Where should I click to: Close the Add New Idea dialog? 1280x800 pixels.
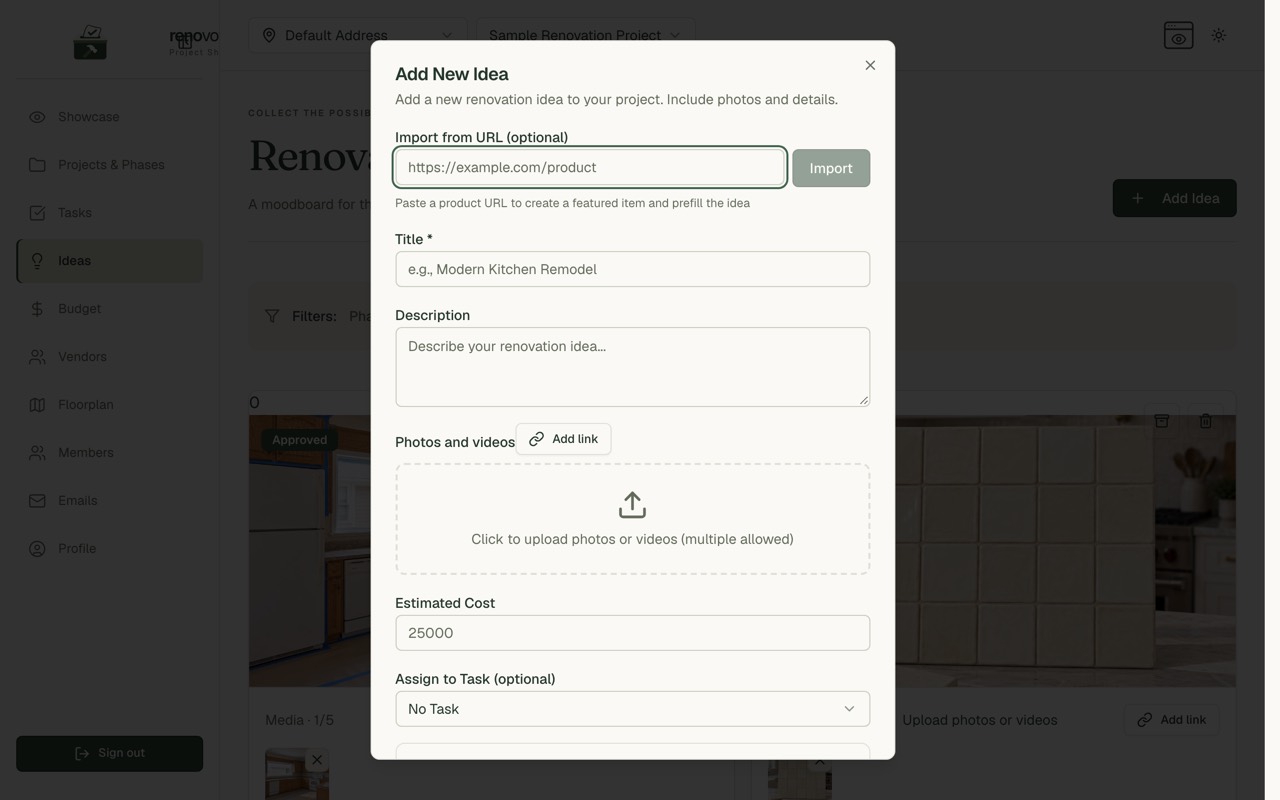coord(870,65)
